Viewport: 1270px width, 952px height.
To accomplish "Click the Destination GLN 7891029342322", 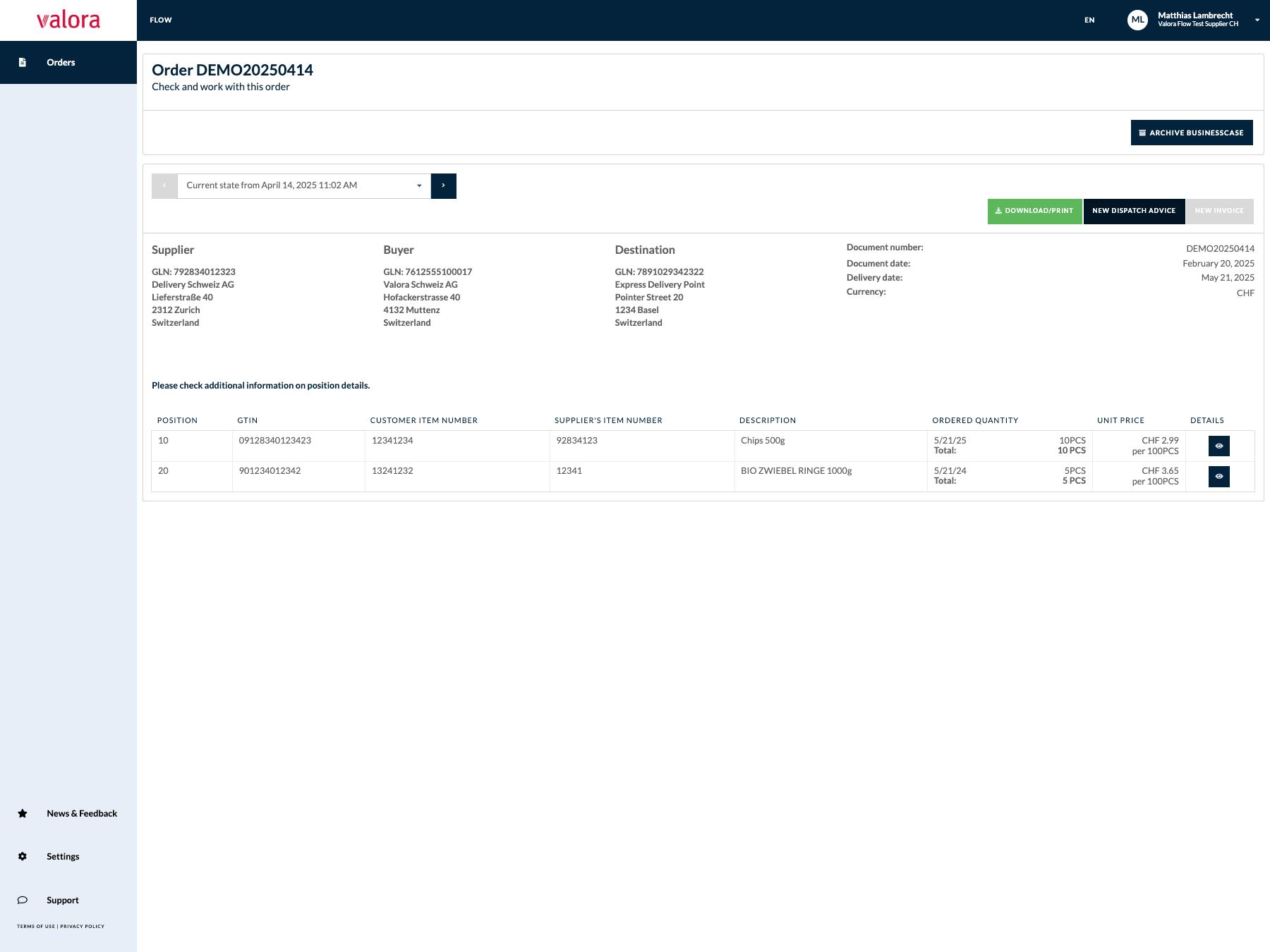I will (x=659, y=272).
